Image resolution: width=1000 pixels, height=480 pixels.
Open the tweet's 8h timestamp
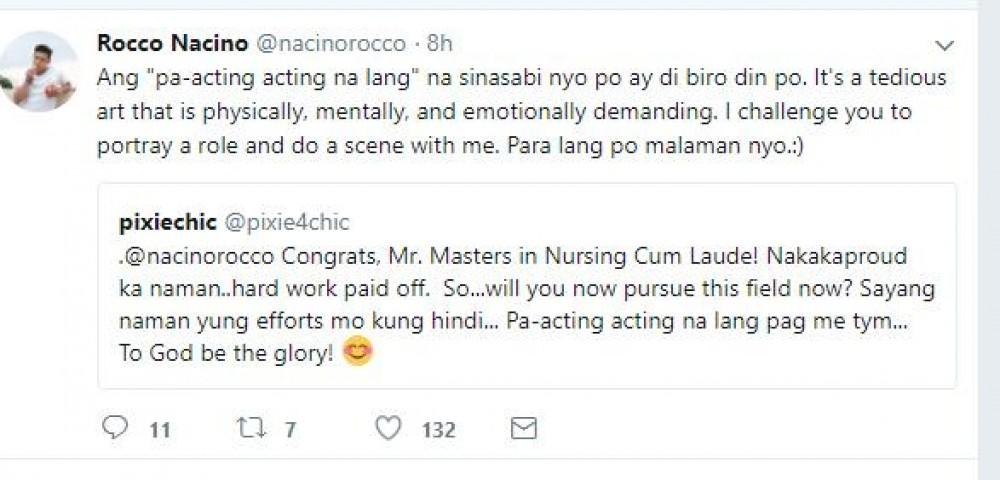(439, 43)
